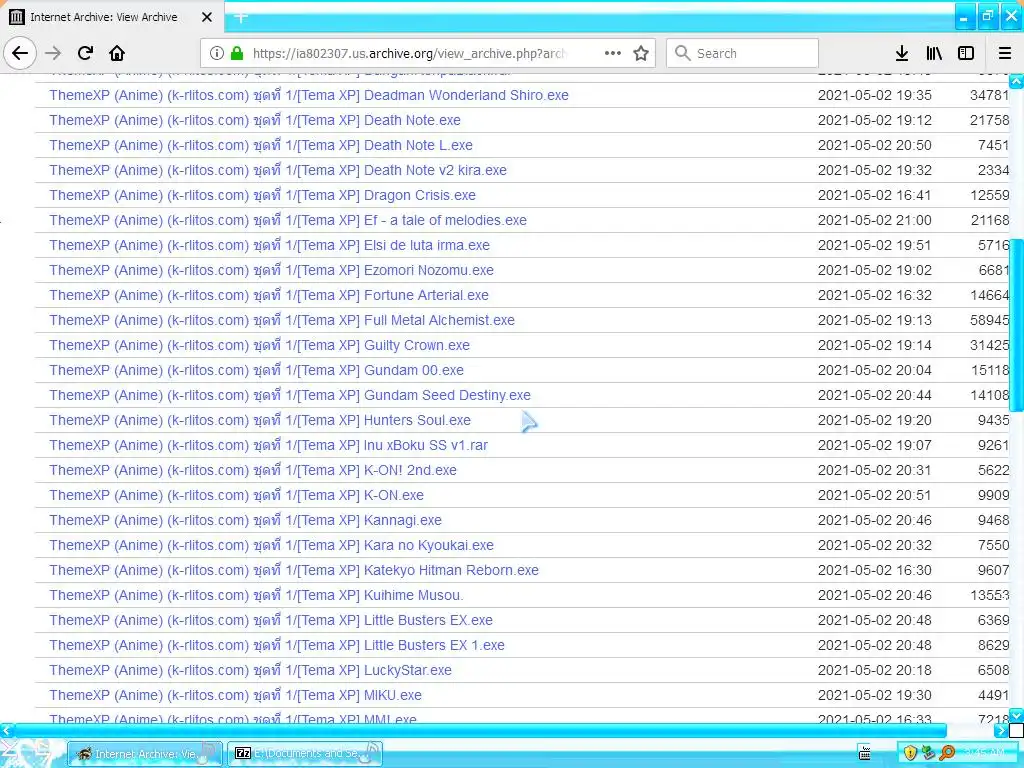
Task: Click the horizontal scrollbar right arrow
Action: (1001, 730)
